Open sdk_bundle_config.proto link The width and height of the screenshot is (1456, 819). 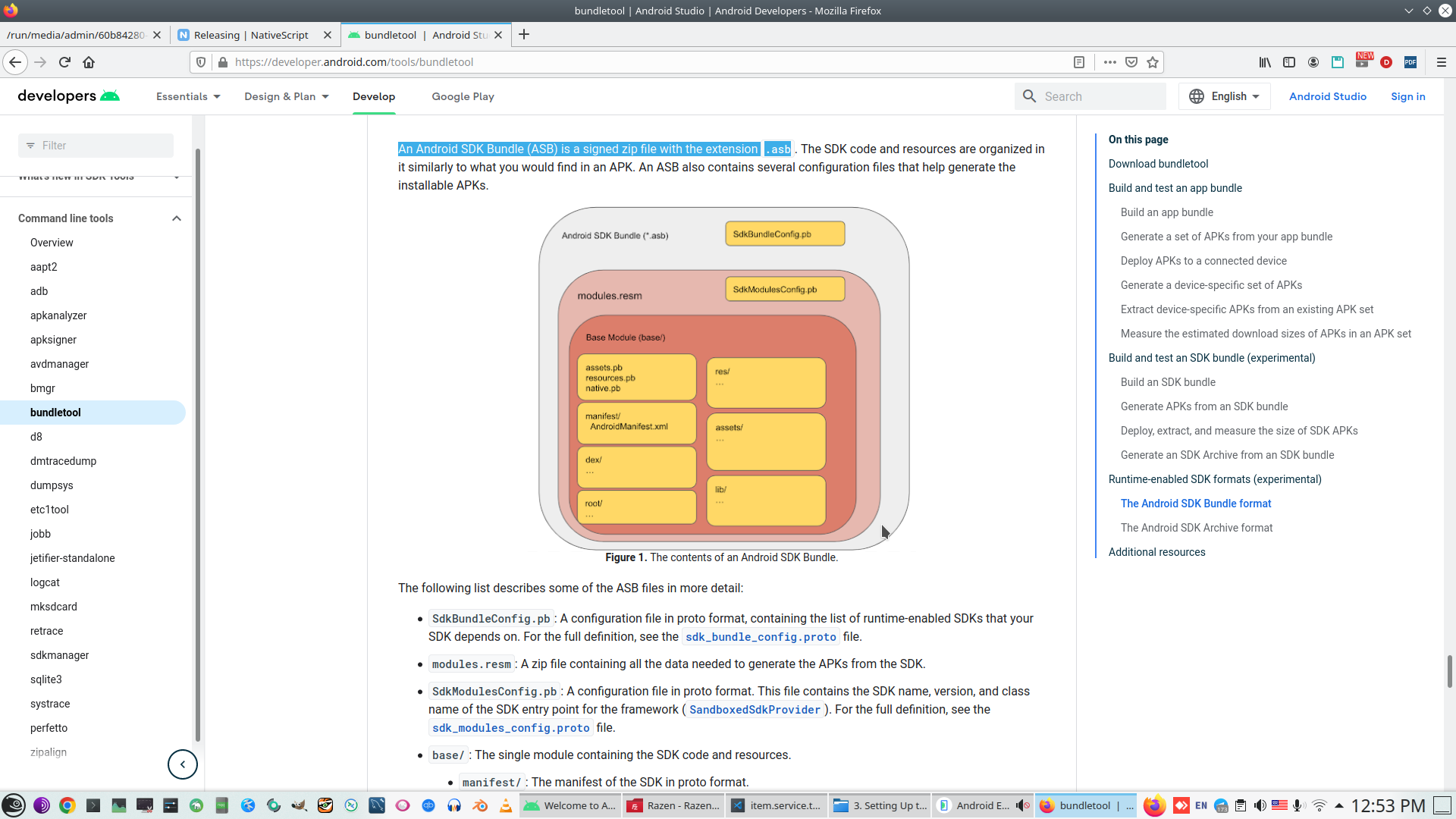point(761,637)
